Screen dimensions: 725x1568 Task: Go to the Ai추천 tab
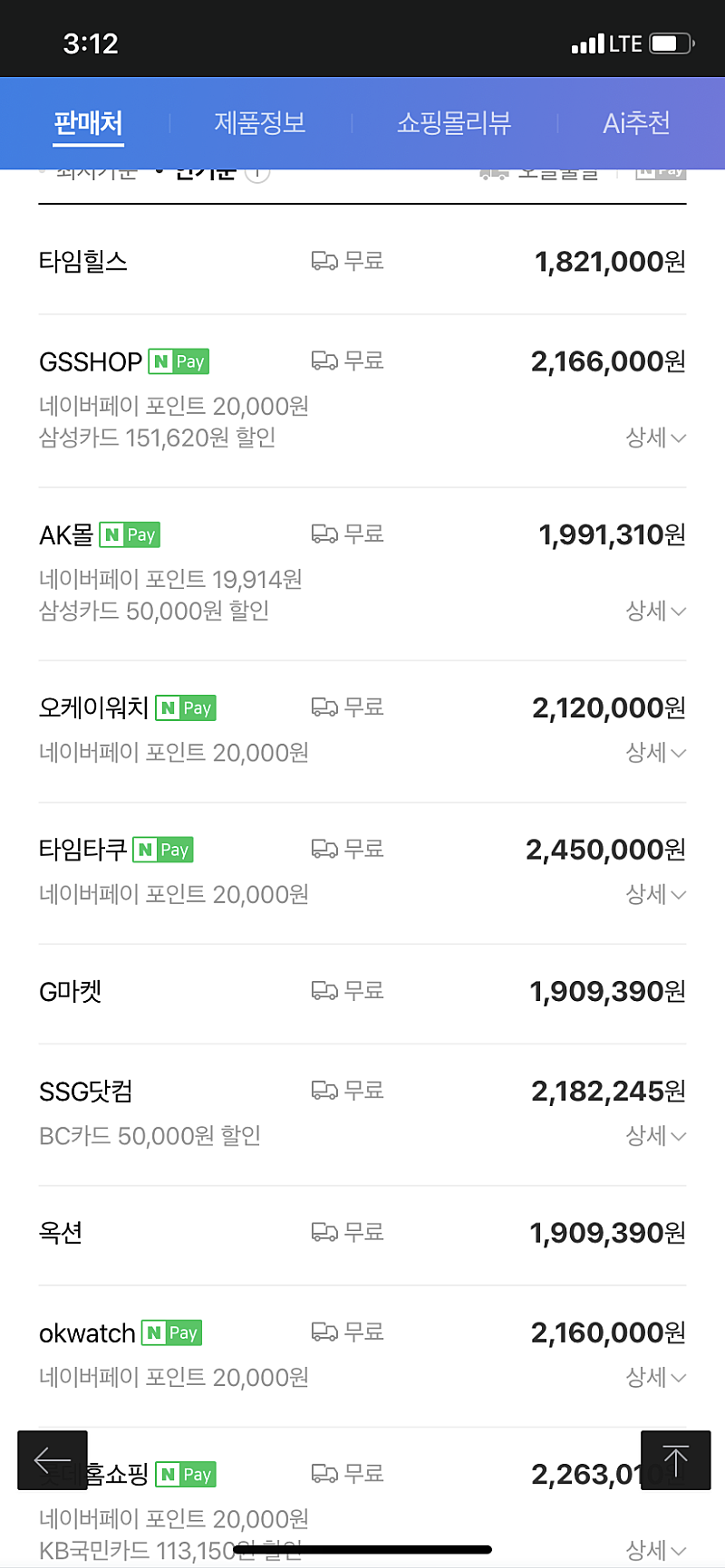point(636,123)
